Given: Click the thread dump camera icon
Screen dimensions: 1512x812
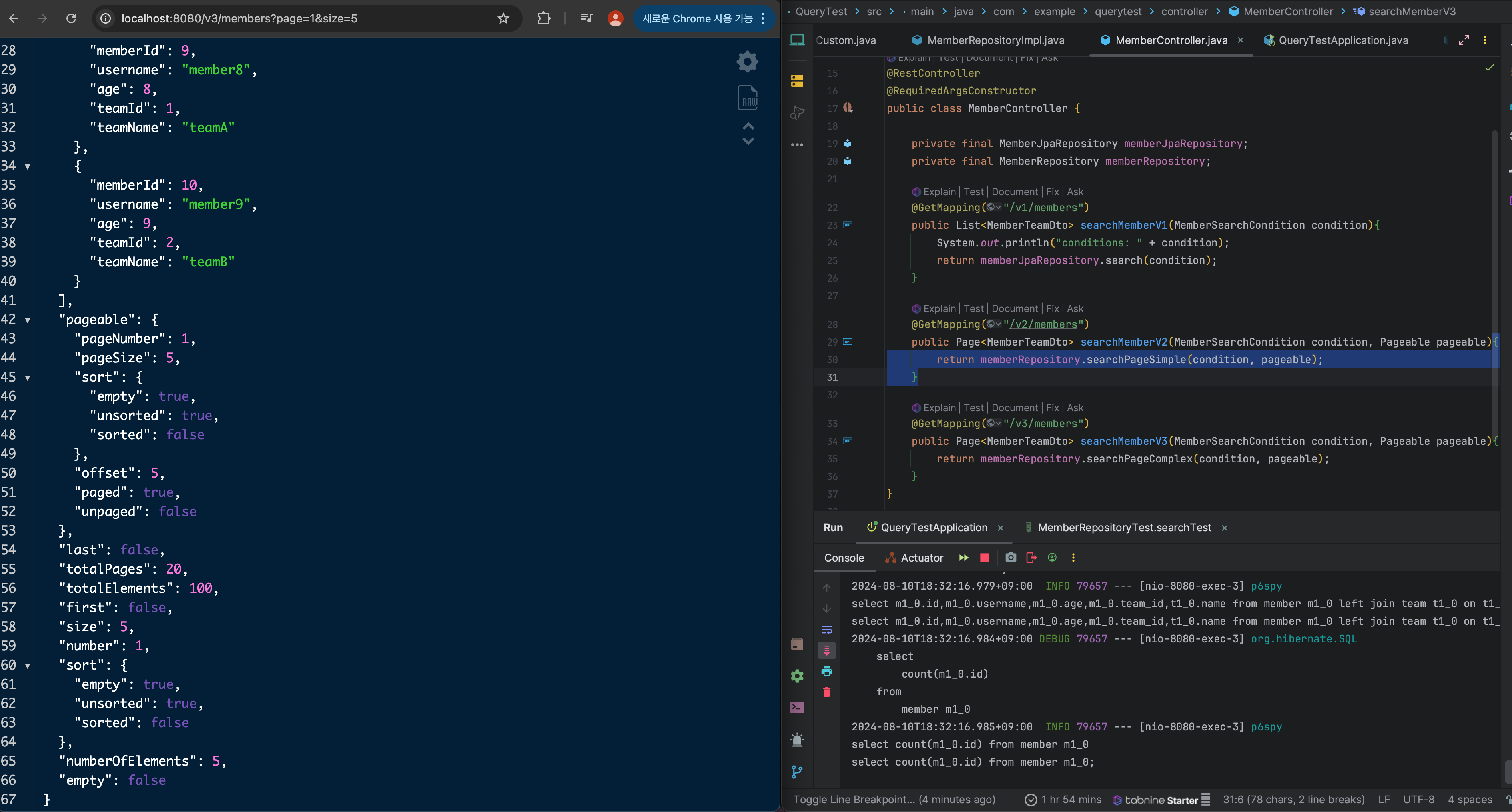Looking at the screenshot, I should [1010, 558].
